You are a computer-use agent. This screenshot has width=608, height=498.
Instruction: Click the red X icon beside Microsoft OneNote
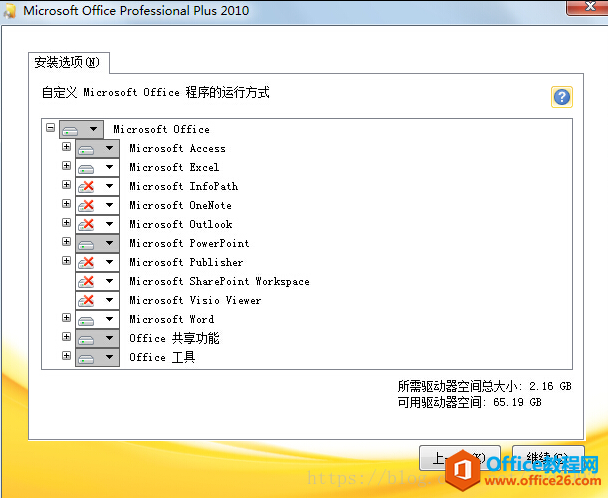click(86, 206)
